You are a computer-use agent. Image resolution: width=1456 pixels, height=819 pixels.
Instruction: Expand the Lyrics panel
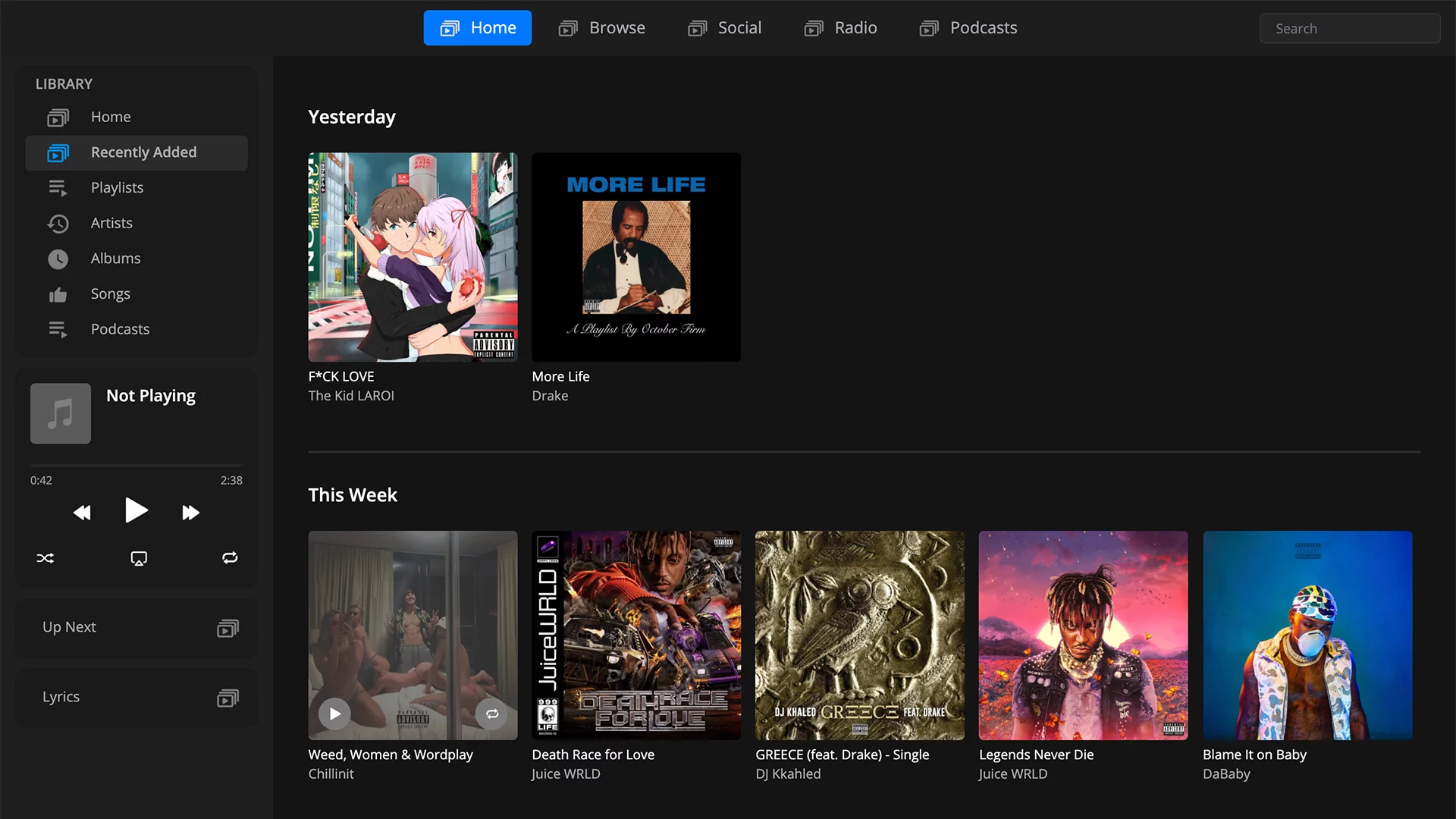(136, 698)
